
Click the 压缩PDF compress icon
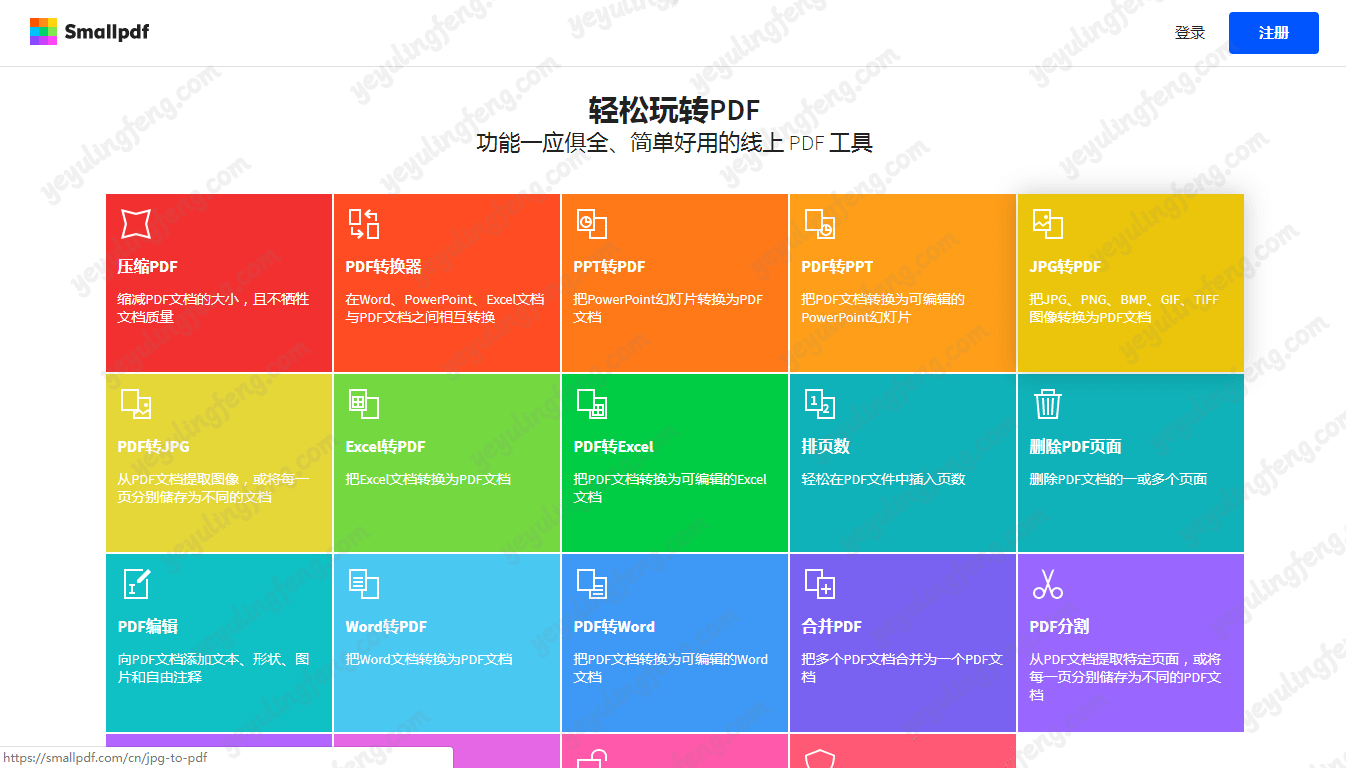136,224
